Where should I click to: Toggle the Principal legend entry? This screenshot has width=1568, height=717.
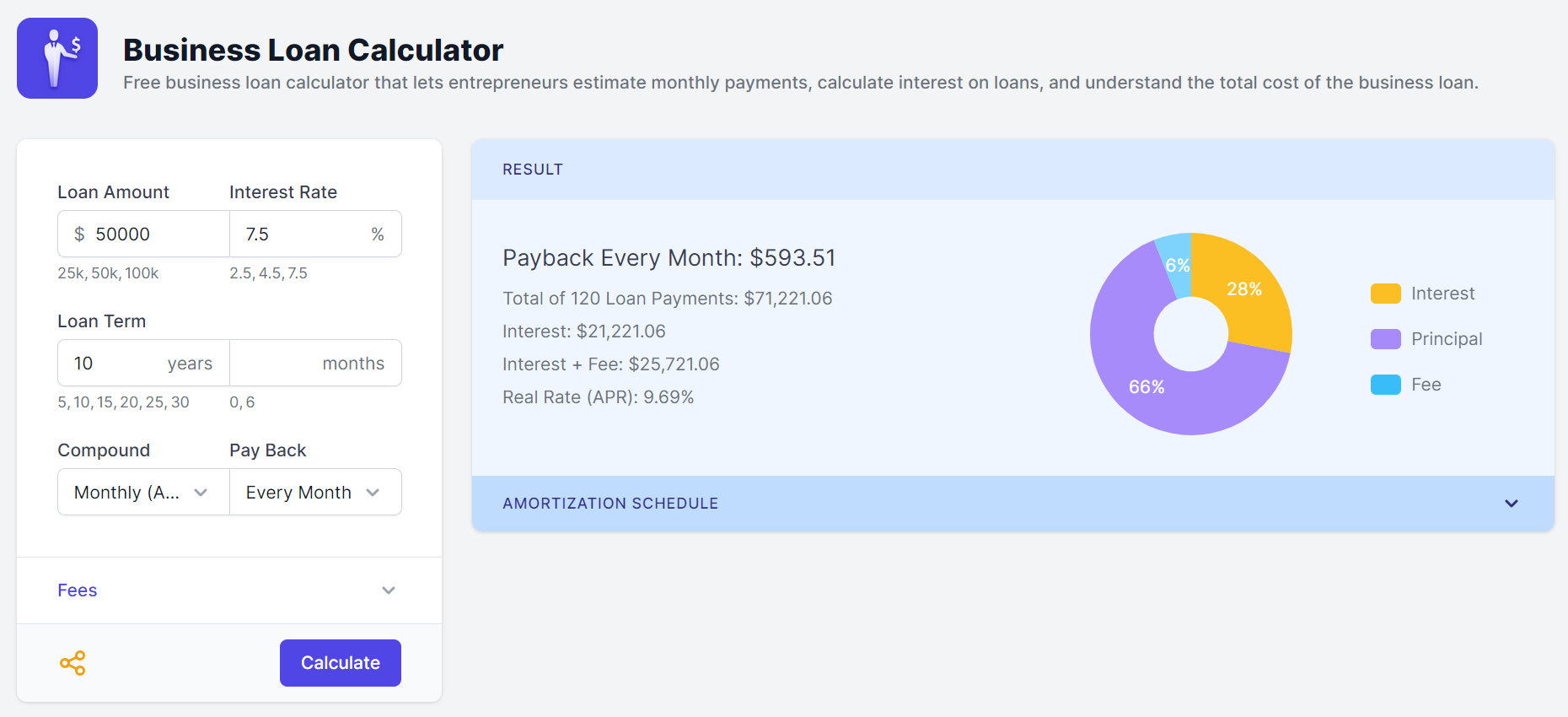tap(1426, 339)
